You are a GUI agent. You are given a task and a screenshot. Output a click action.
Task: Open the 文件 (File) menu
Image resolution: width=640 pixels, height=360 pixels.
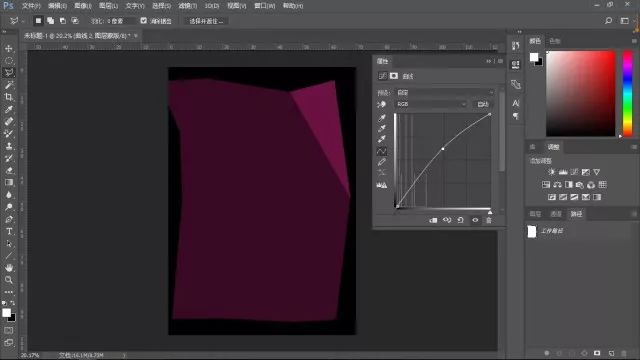[31, 6]
